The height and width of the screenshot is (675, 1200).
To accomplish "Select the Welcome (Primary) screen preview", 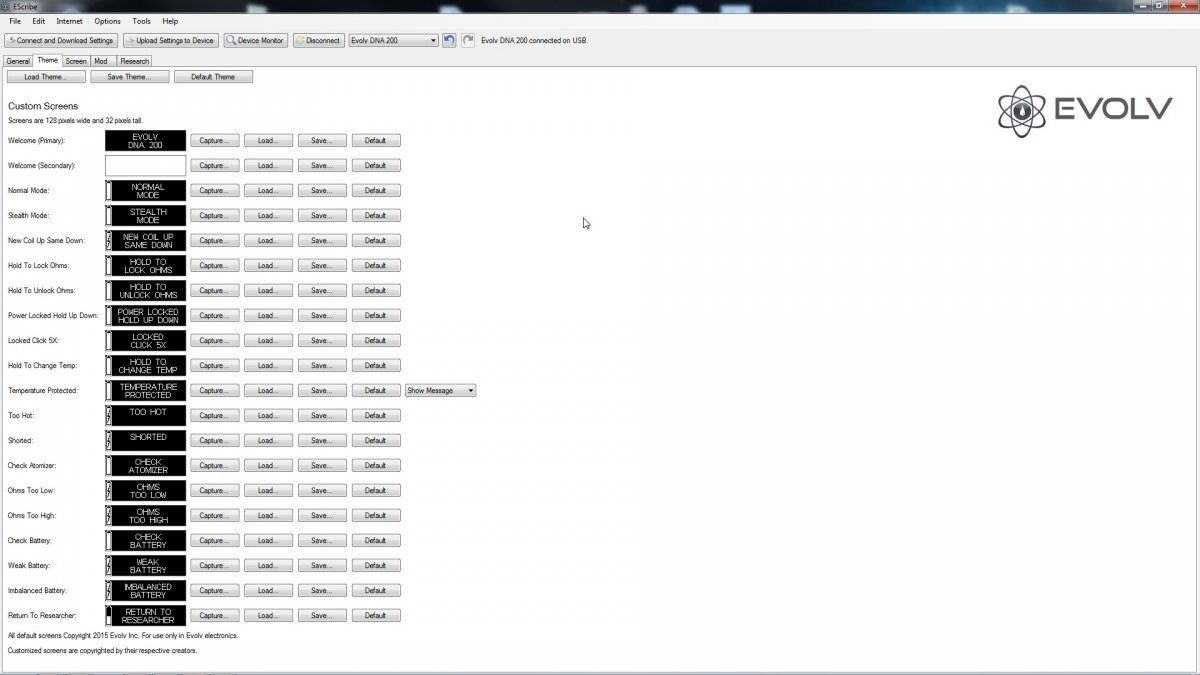I will coord(145,141).
